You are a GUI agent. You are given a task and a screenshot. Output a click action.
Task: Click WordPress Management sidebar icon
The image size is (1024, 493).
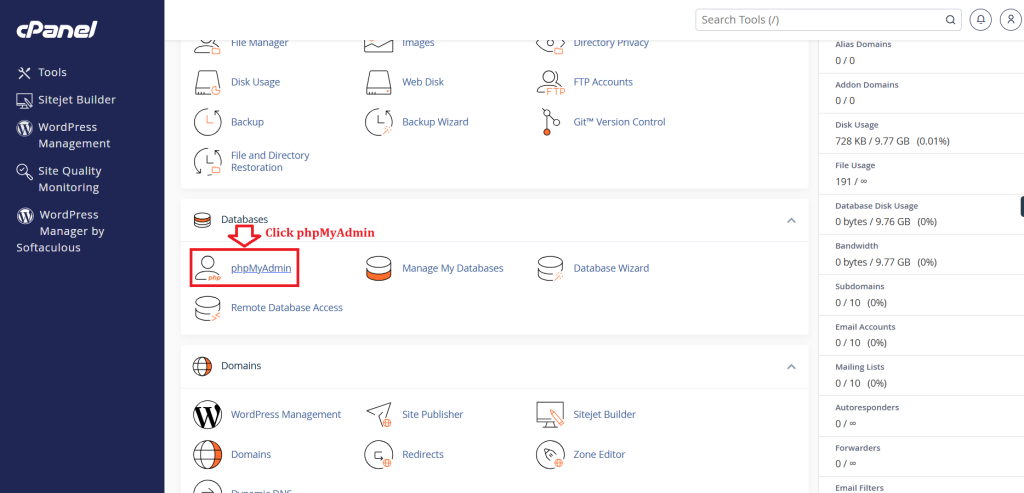24,127
